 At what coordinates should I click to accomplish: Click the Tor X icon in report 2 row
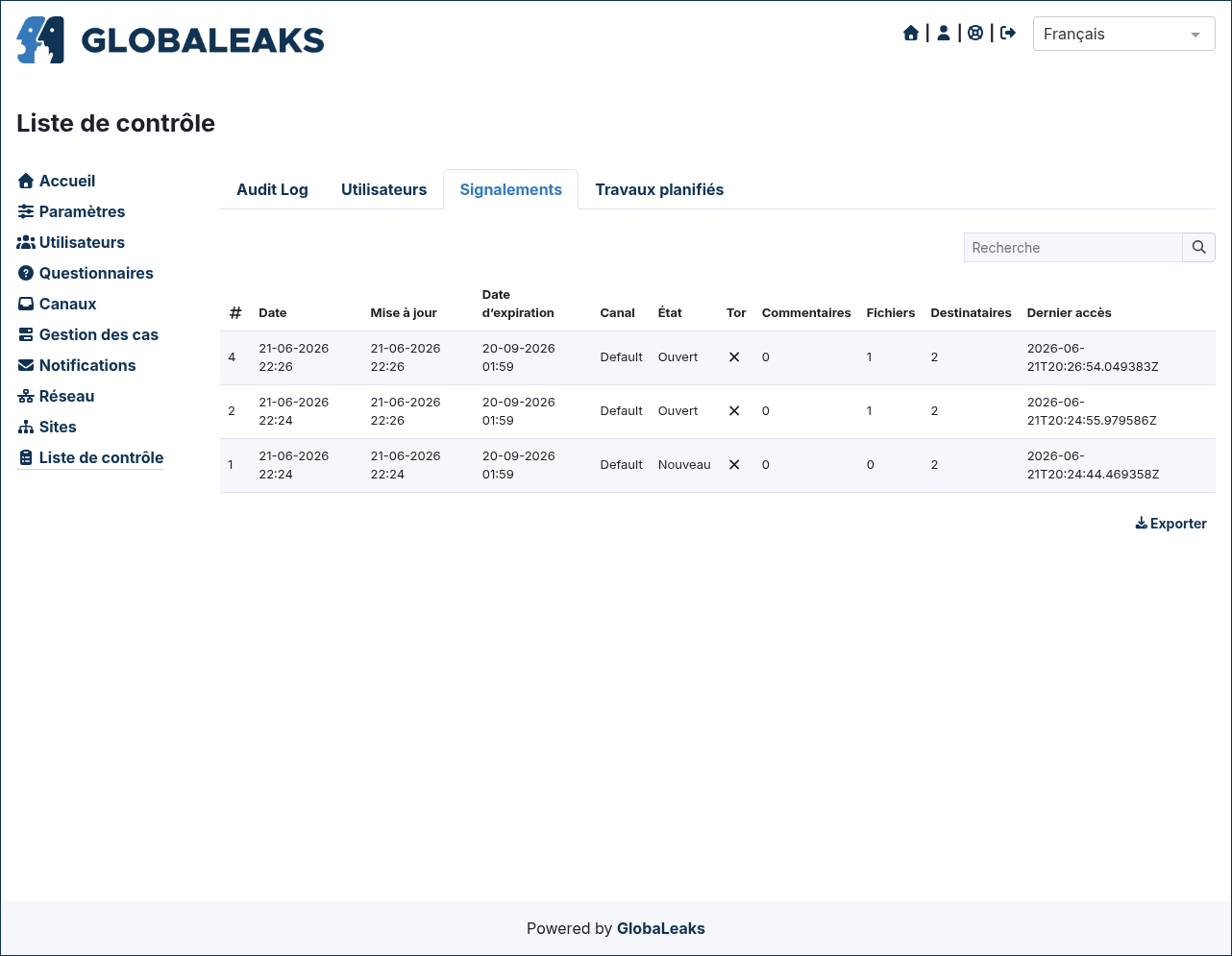[734, 410]
